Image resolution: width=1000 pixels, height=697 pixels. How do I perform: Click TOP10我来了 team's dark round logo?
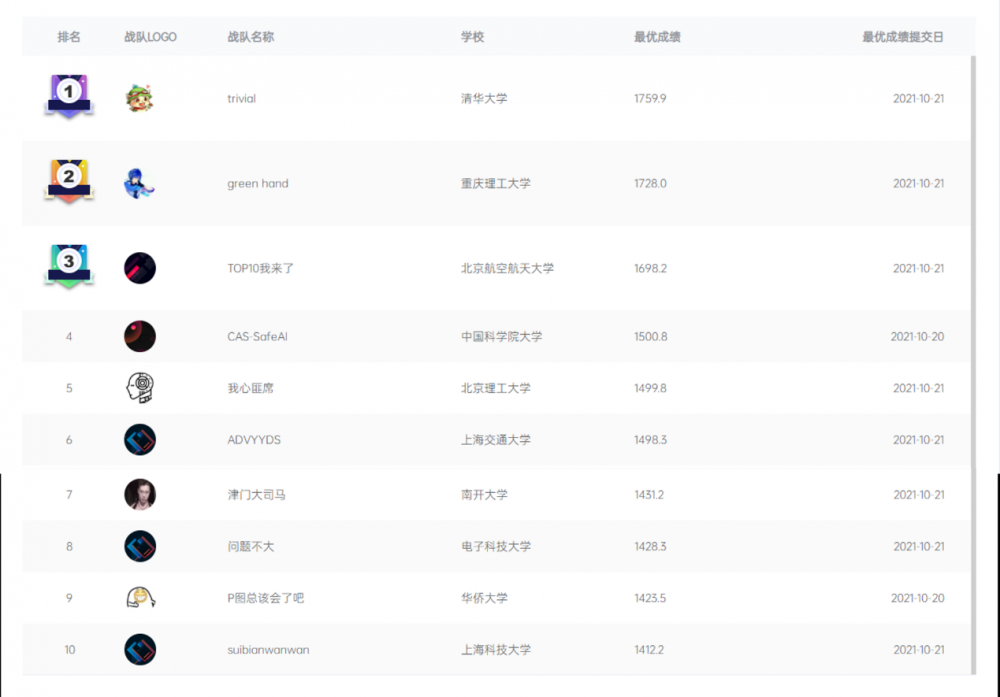coord(140,268)
